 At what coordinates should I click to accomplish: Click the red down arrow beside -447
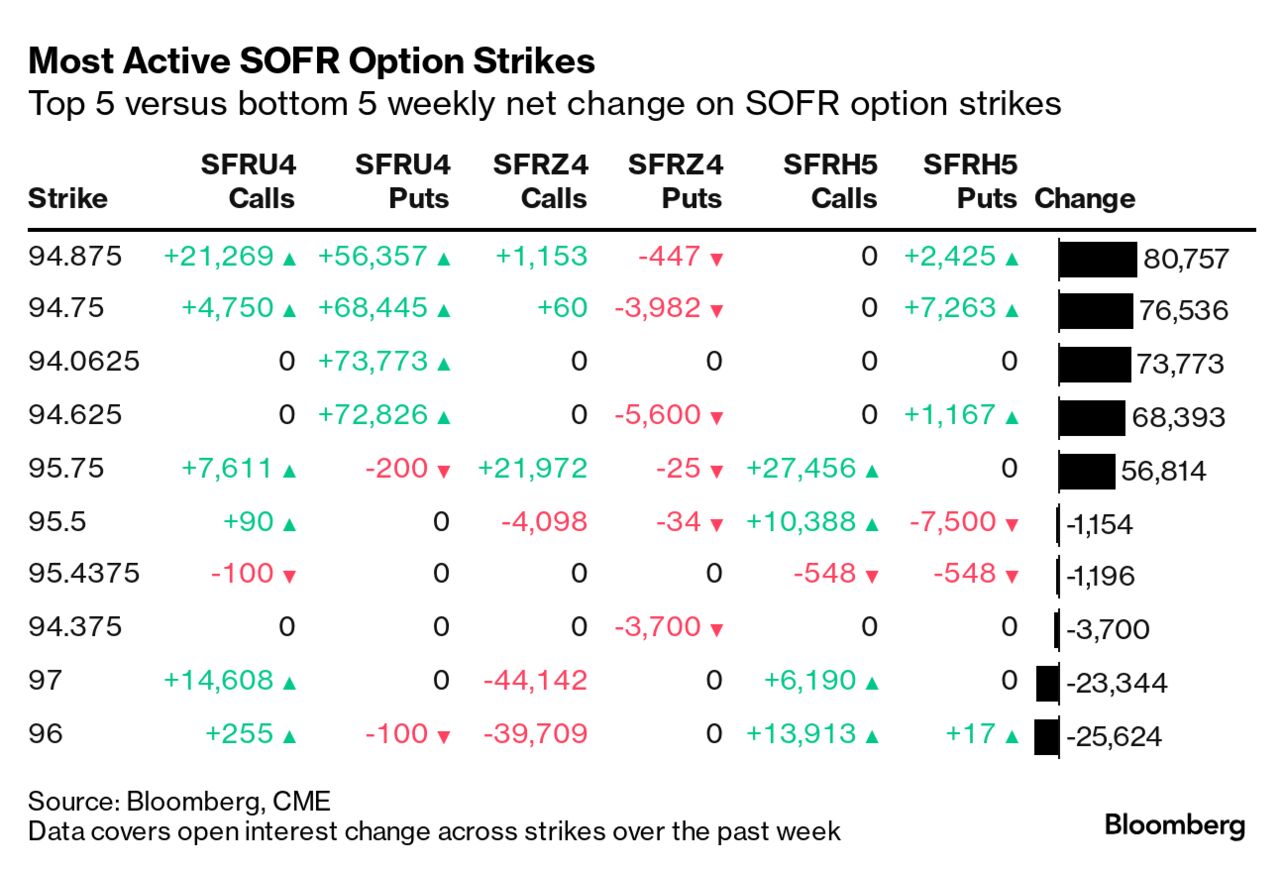716,258
